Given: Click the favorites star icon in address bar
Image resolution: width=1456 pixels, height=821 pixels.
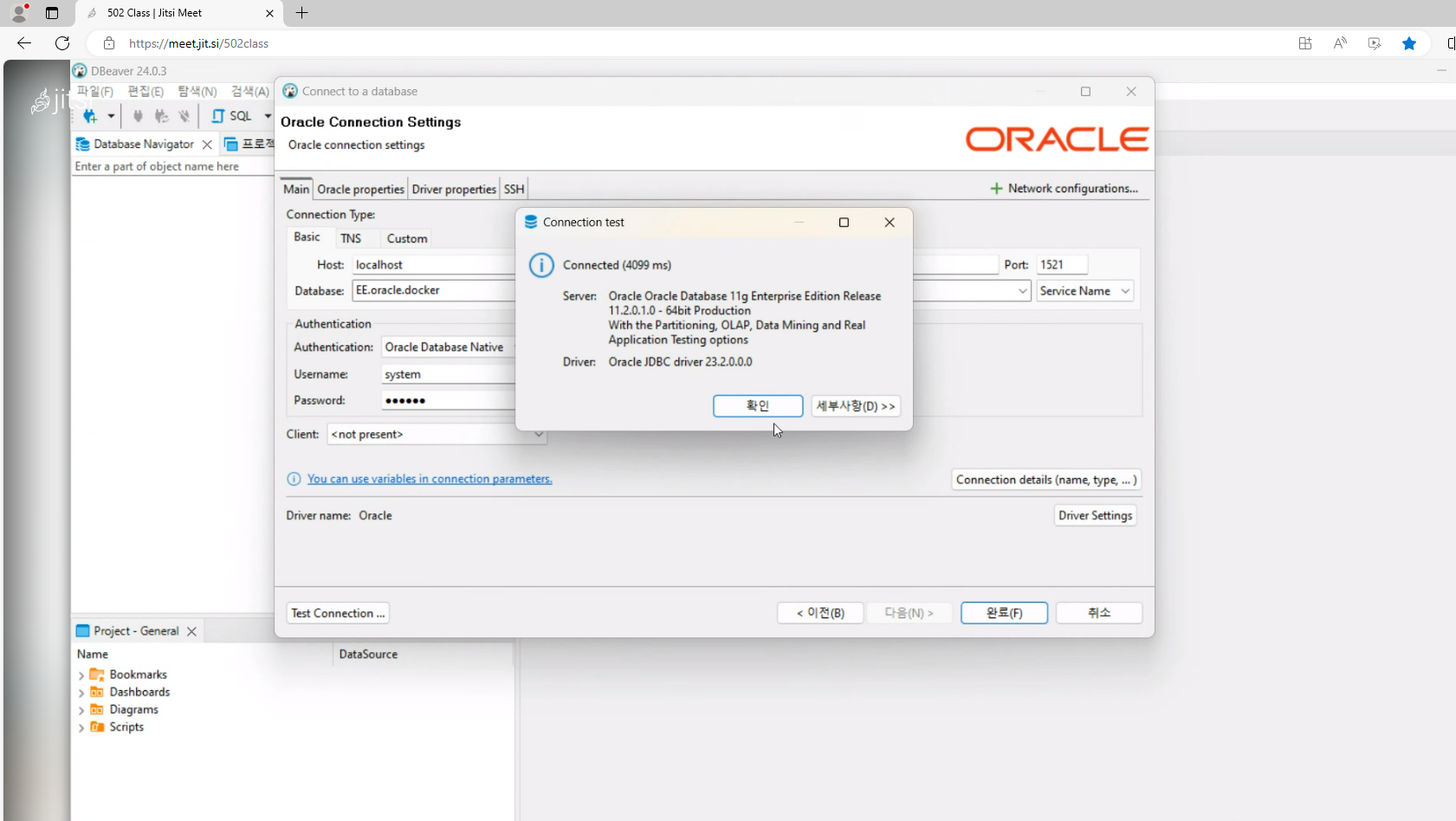Looking at the screenshot, I should (1409, 43).
